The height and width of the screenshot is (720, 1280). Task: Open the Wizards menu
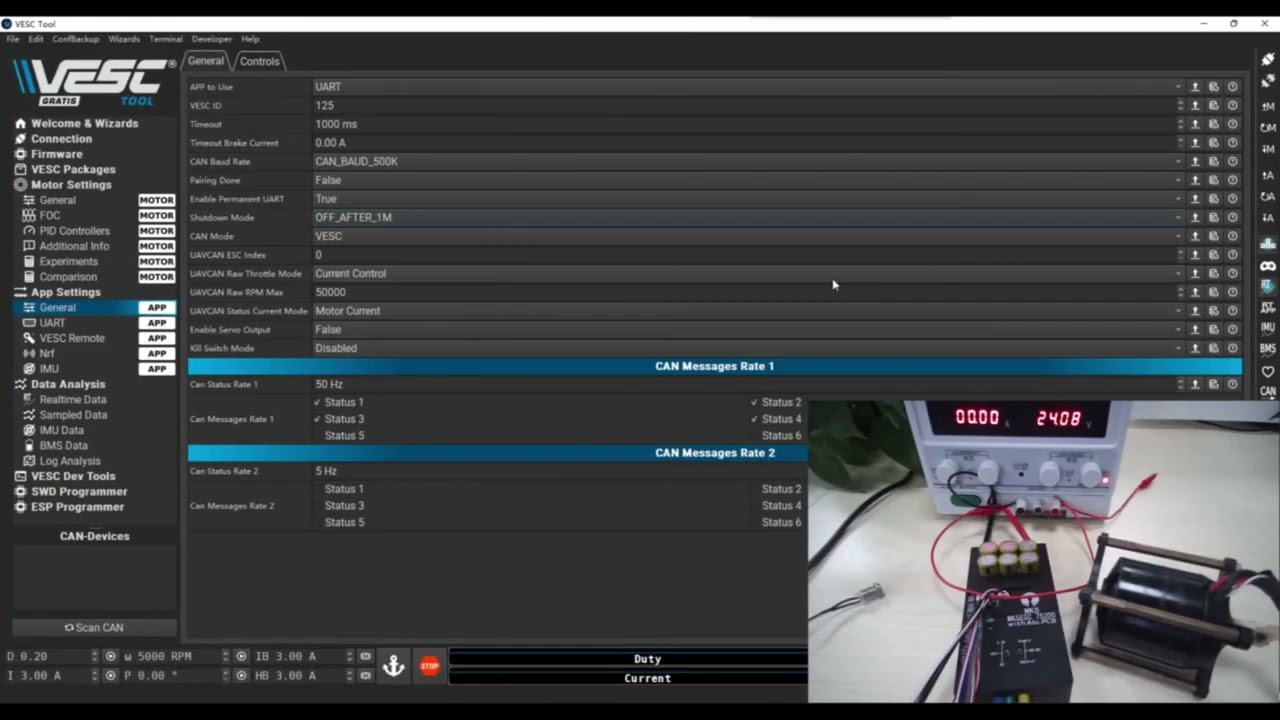[x=124, y=39]
